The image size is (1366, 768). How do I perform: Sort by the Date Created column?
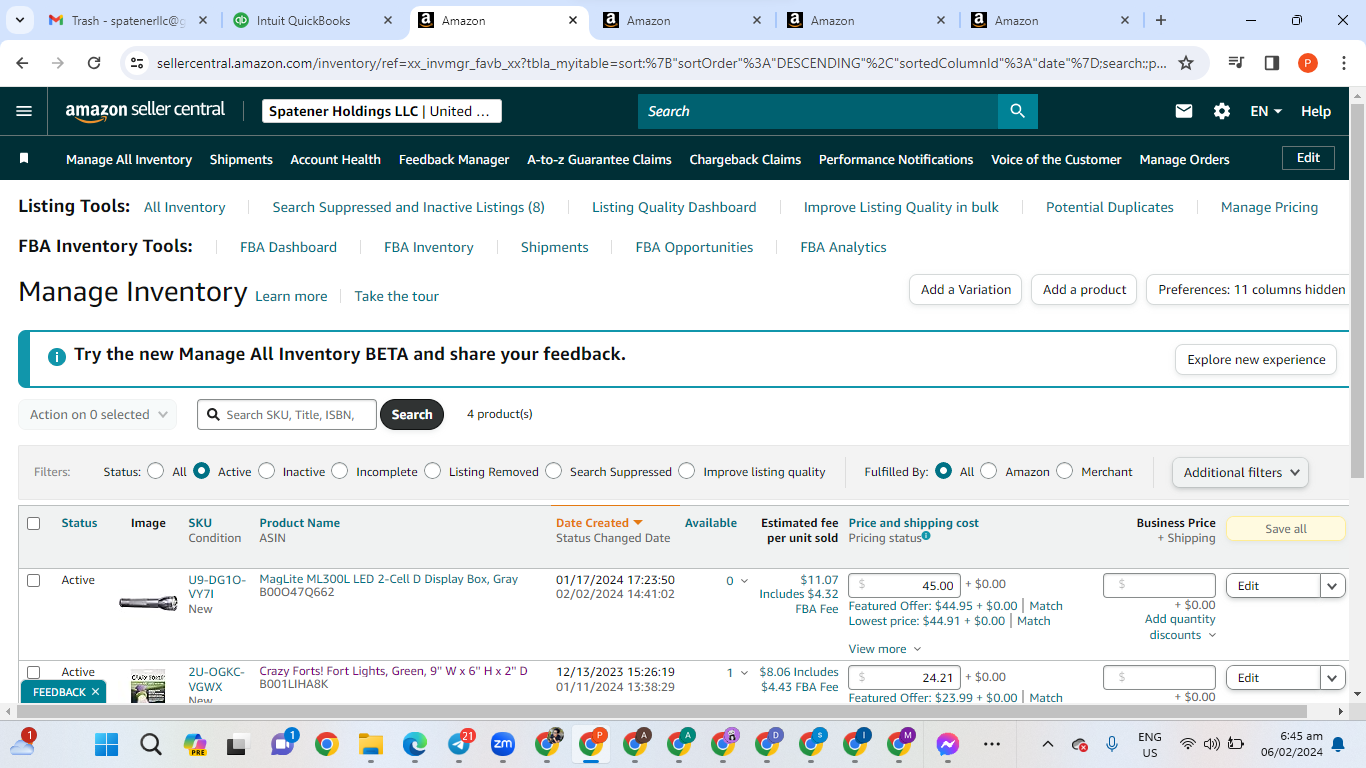pos(599,523)
